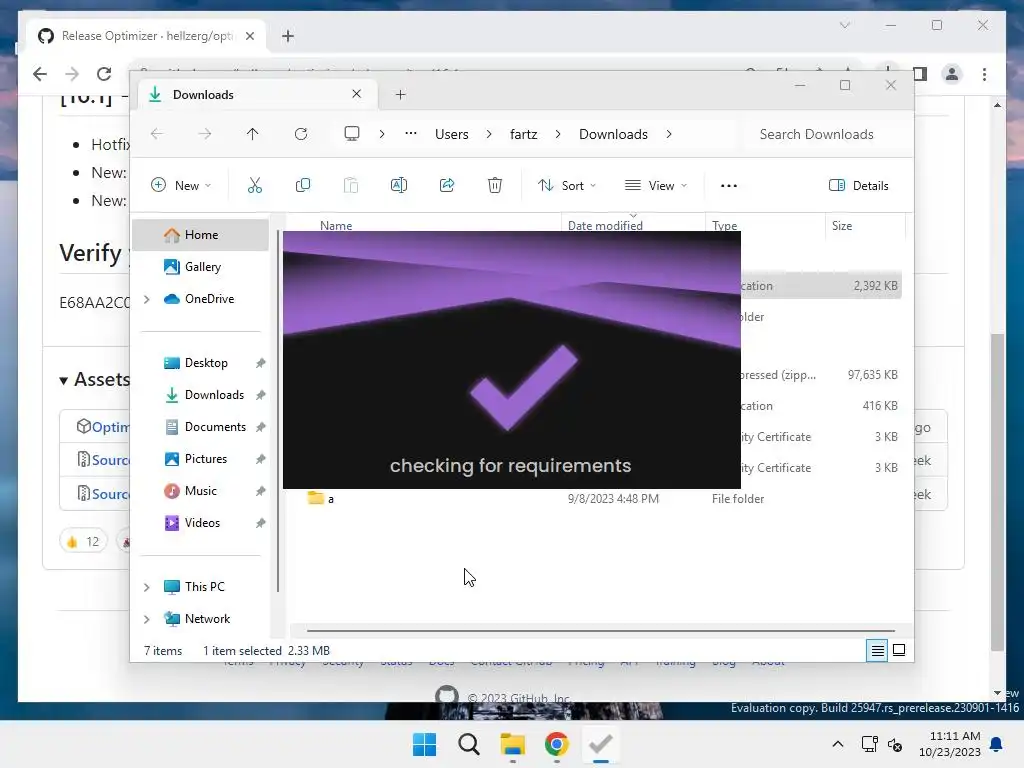
Task: Go up one folder with Up arrow
Action: click(253, 134)
